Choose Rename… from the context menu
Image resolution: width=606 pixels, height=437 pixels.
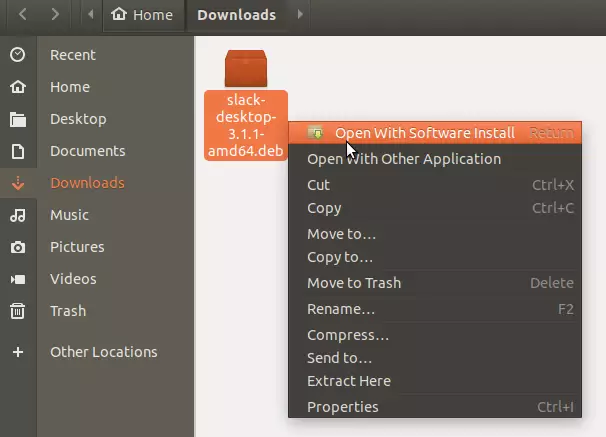tap(435, 309)
